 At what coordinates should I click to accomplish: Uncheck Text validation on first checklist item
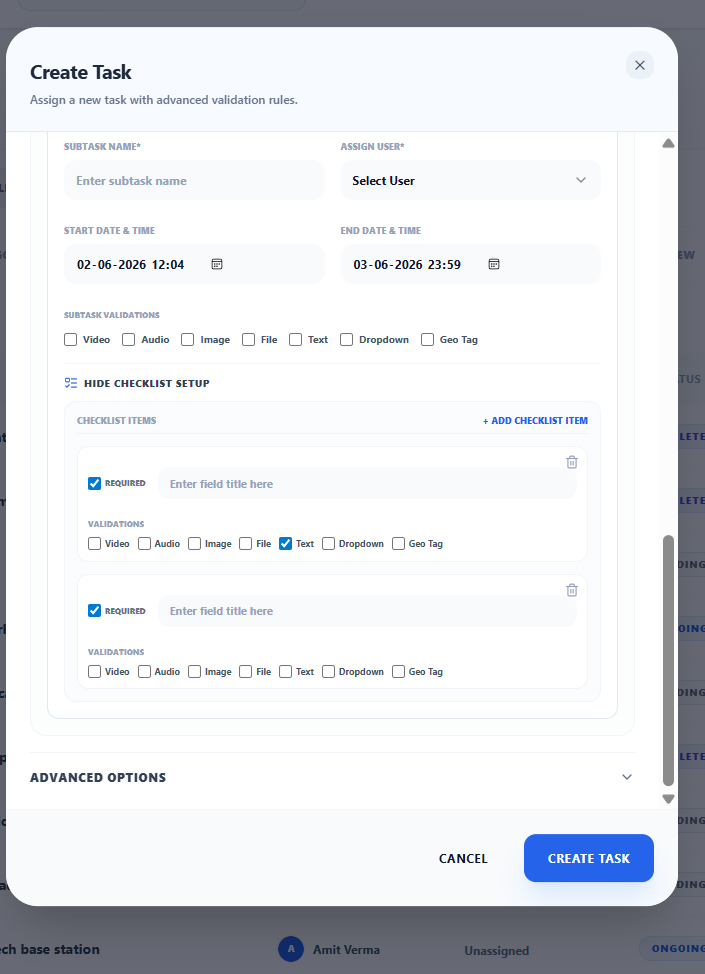coord(286,544)
